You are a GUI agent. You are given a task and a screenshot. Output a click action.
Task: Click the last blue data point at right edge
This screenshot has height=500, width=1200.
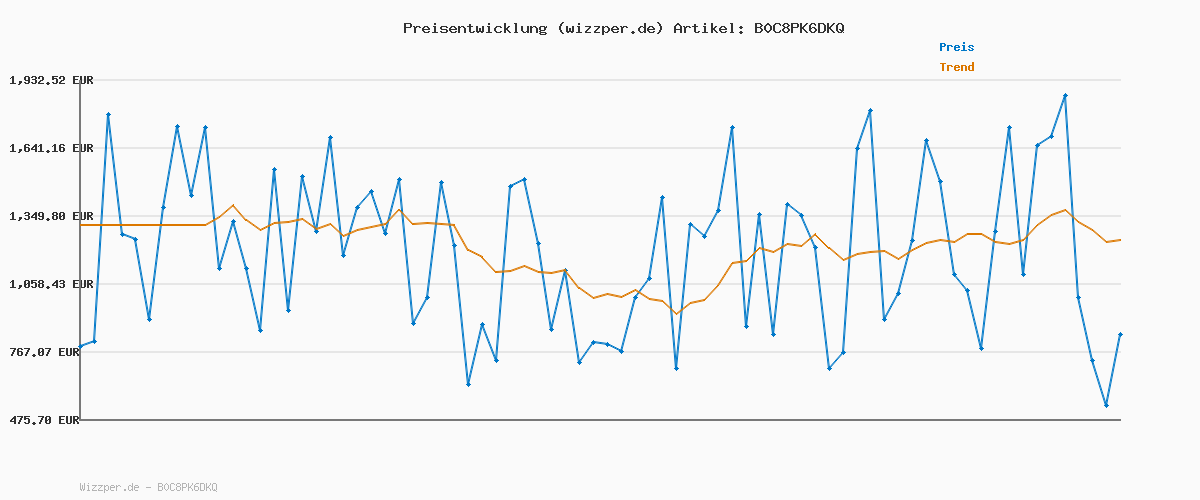point(1120,334)
